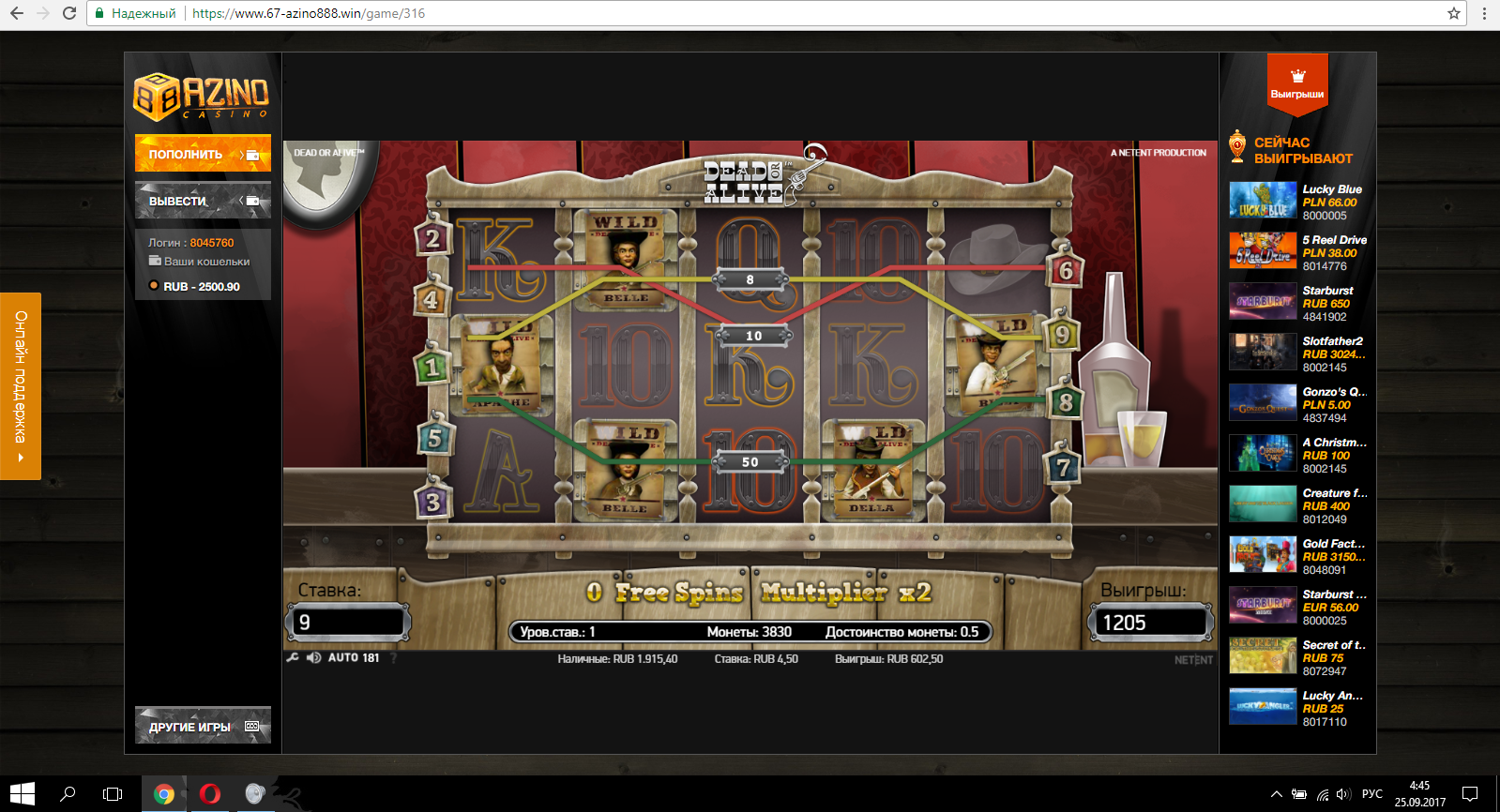Select payline marker number 8

pyautogui.click(x=1066, y=402)
